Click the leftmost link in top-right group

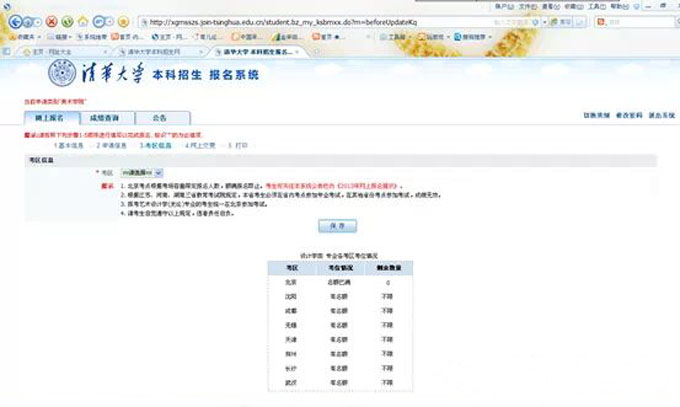(596, 115)
